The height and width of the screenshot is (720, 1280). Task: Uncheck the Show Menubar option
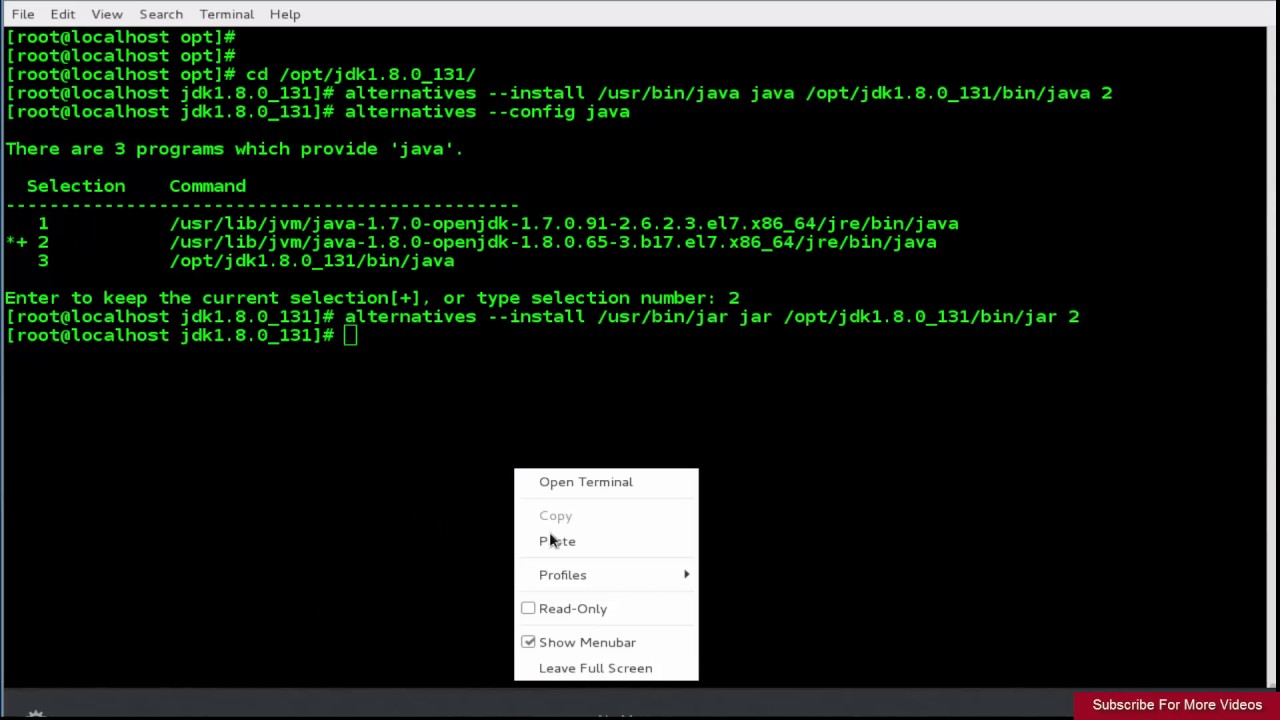[528, 643]
